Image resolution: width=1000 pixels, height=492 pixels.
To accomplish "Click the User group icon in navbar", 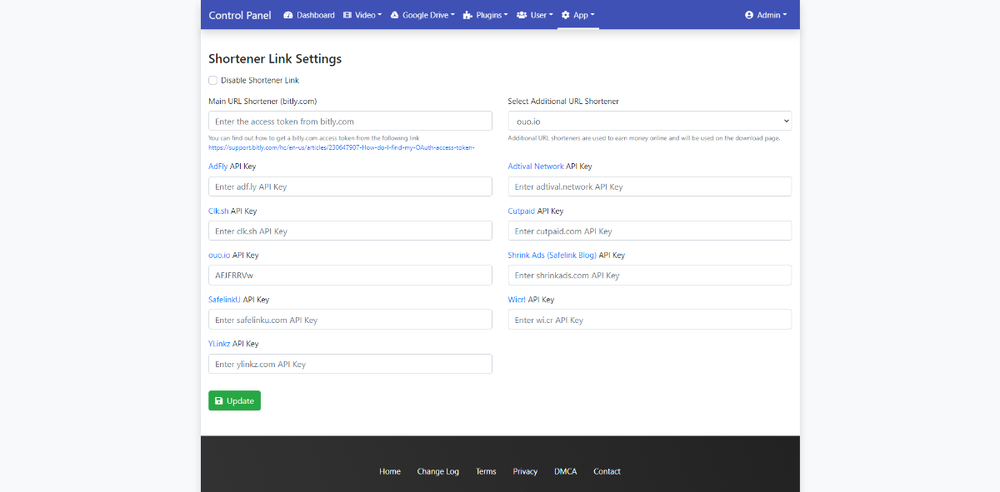I will [x=522, y=15].
